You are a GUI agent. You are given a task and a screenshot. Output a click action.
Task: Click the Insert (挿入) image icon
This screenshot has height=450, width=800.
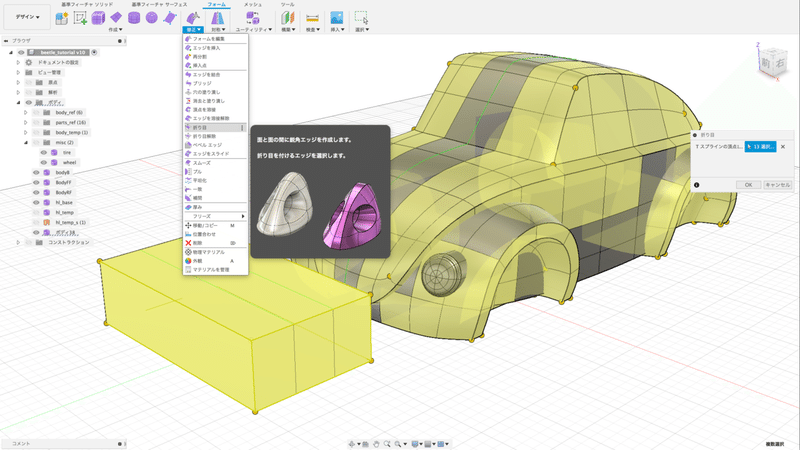coord(337,18)
